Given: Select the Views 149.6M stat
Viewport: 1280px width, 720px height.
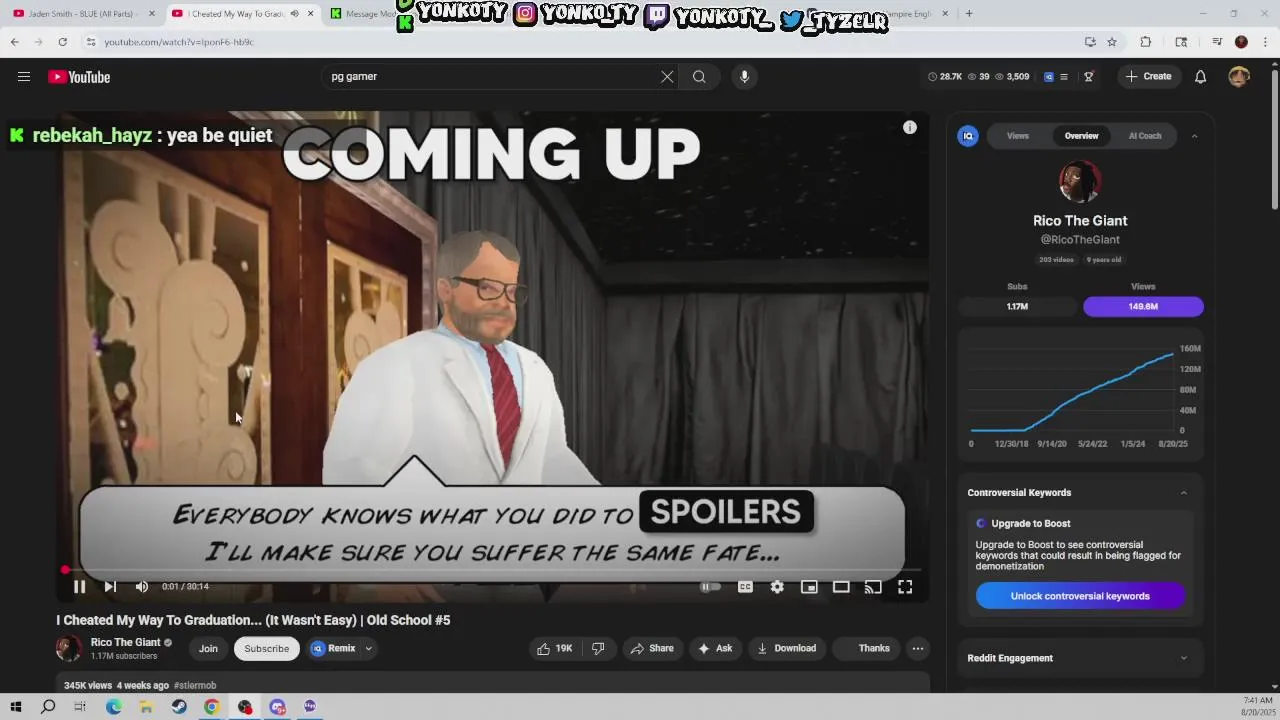Looking at the screenshot, I should (x=1143, y=306).
